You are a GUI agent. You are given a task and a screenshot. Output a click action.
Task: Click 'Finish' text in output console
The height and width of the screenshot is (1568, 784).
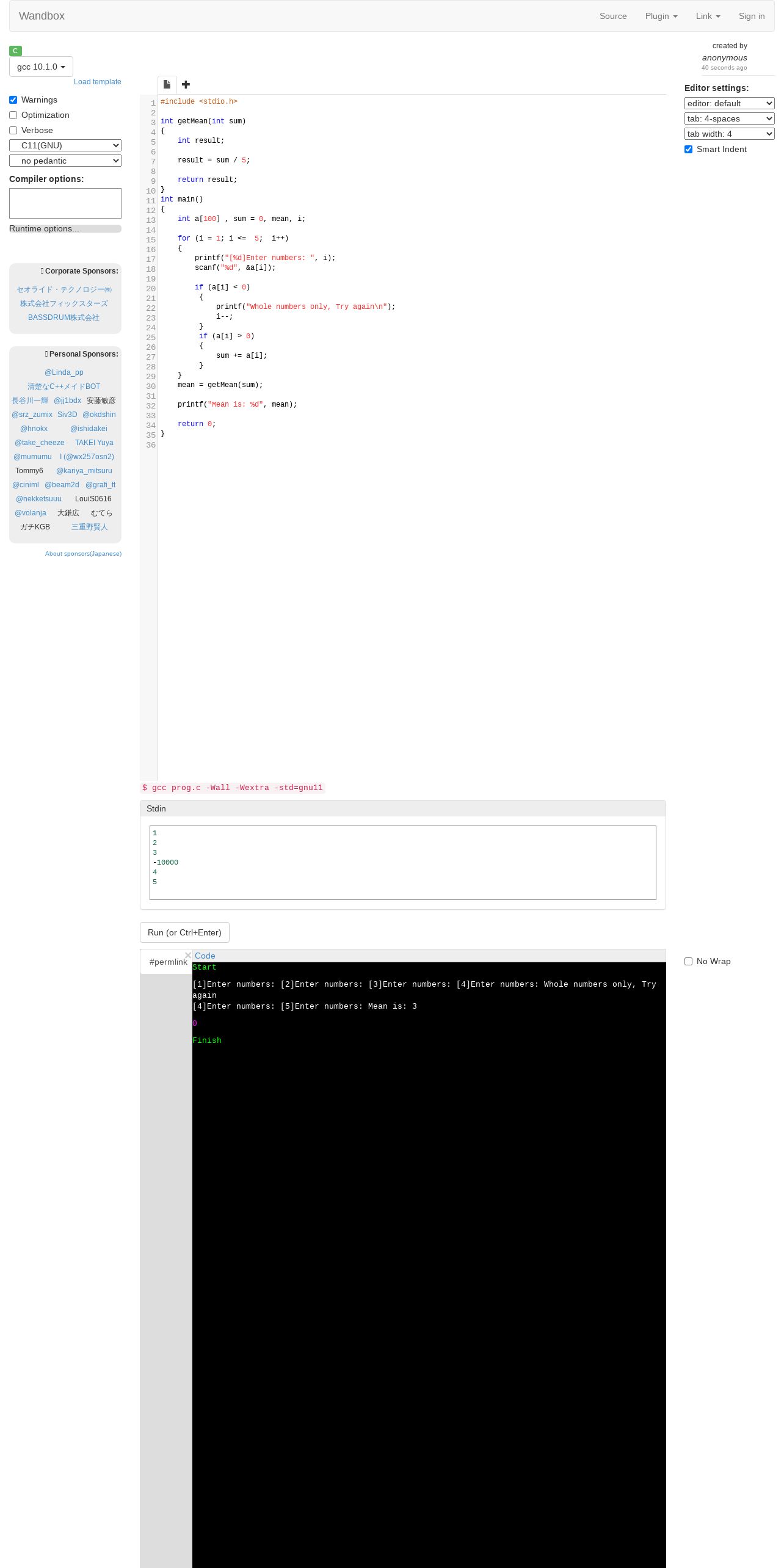[207, 1040]
